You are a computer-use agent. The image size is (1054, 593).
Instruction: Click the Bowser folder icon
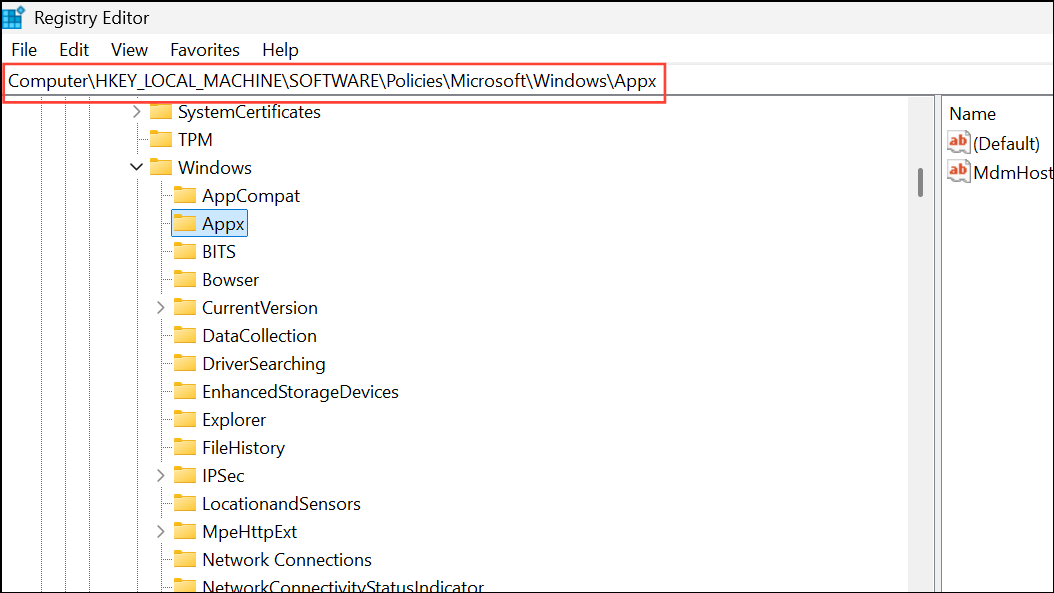(x=185, y=280)
